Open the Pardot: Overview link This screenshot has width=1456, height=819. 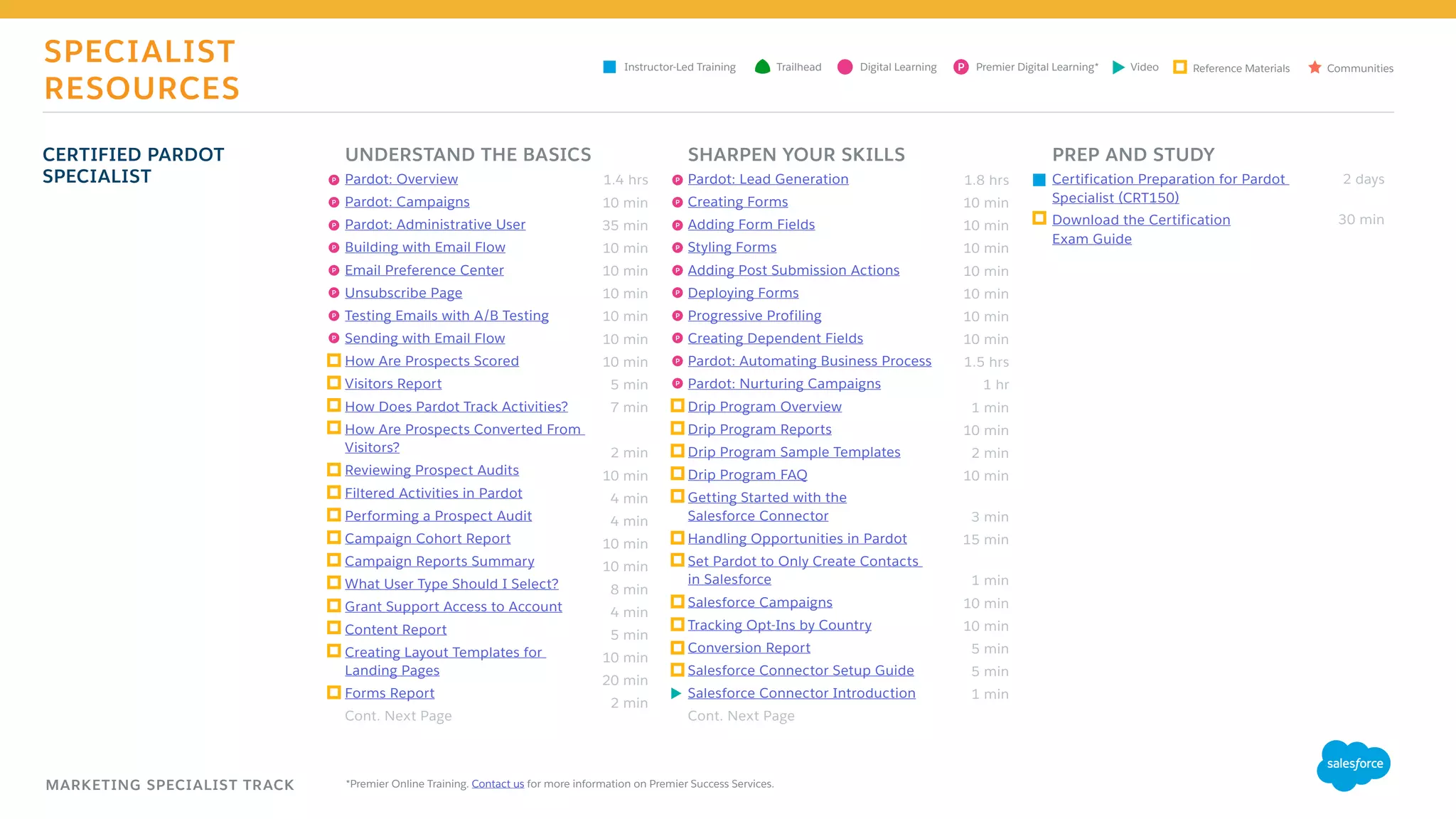[401, 179]
